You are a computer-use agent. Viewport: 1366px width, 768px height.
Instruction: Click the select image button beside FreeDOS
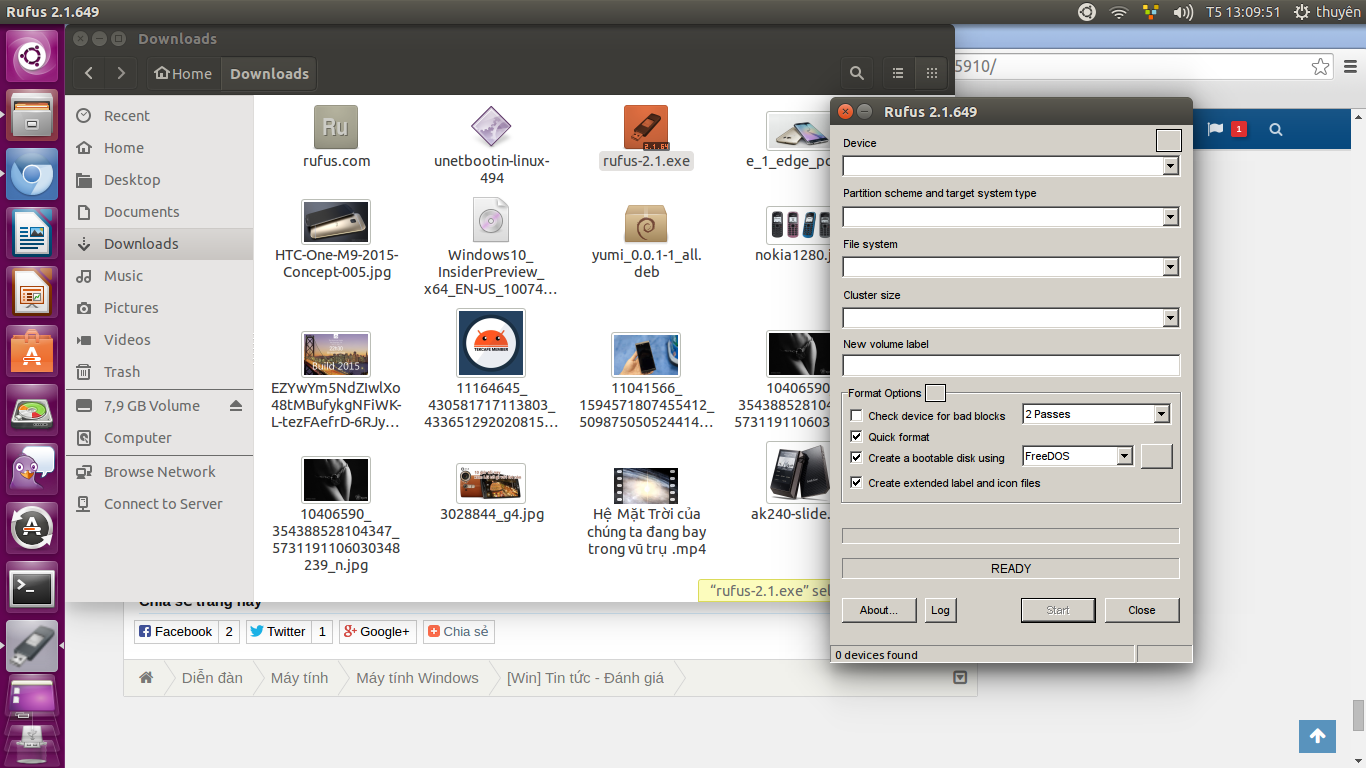[x=1156, y=456]
